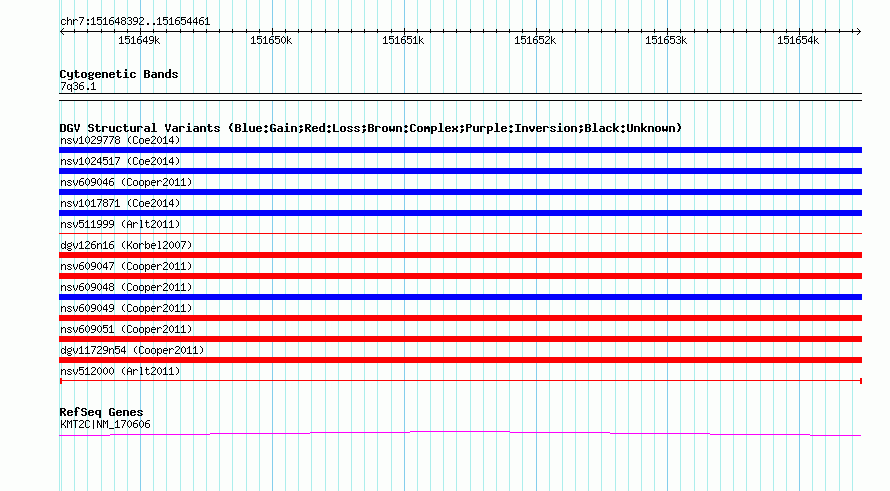Screen dimensions: 890x491
Task: Click the 151654k ruler tick label
Action: tap(798, 41)
